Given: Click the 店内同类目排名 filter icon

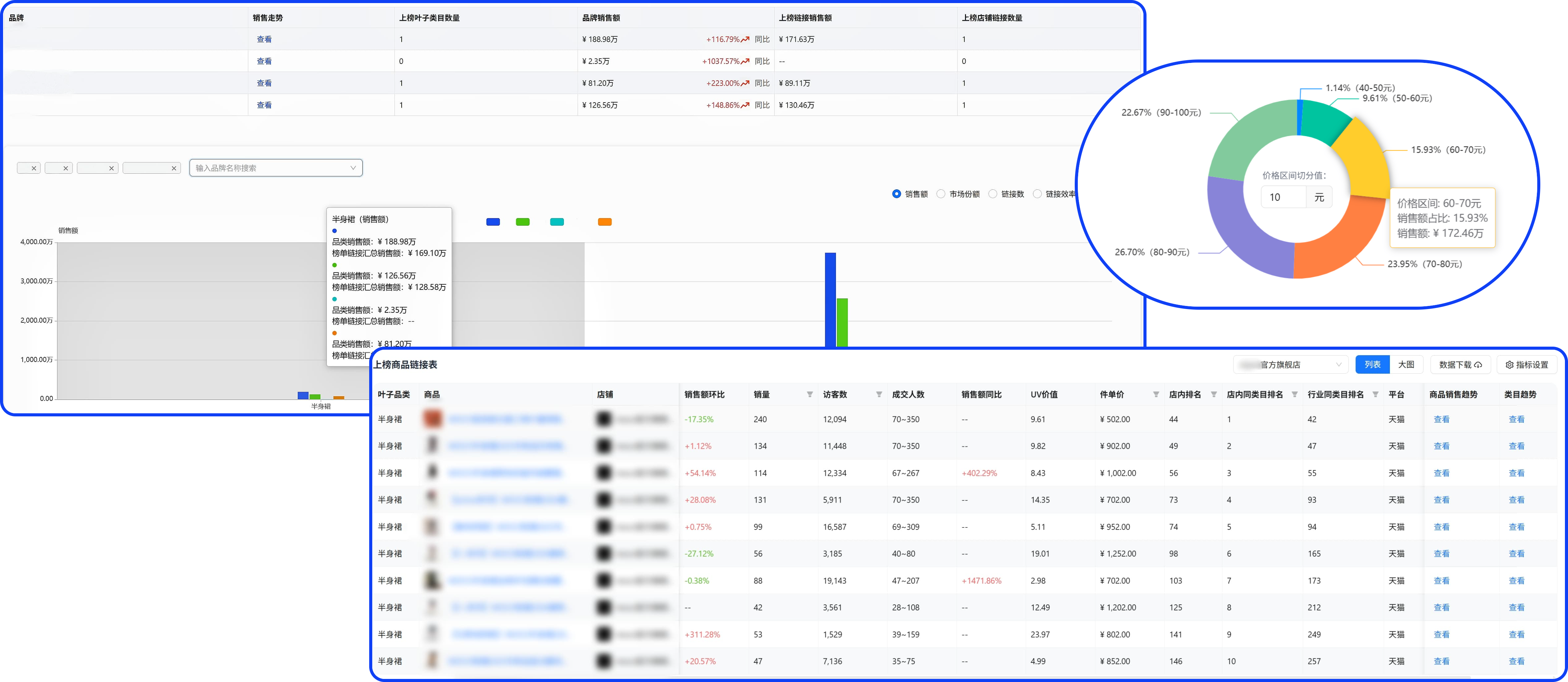Looking at the screenshot, I should coord(1295,395).
